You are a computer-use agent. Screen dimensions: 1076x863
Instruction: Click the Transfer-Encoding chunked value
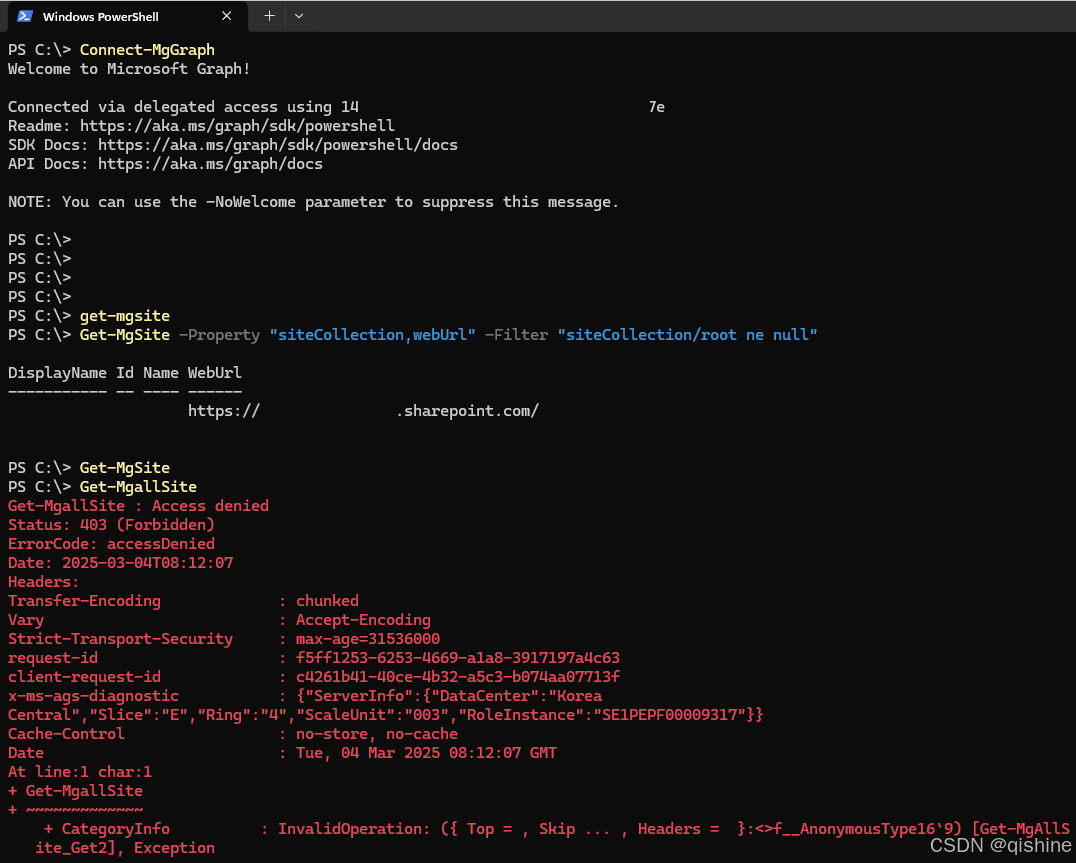pos(327,600)
